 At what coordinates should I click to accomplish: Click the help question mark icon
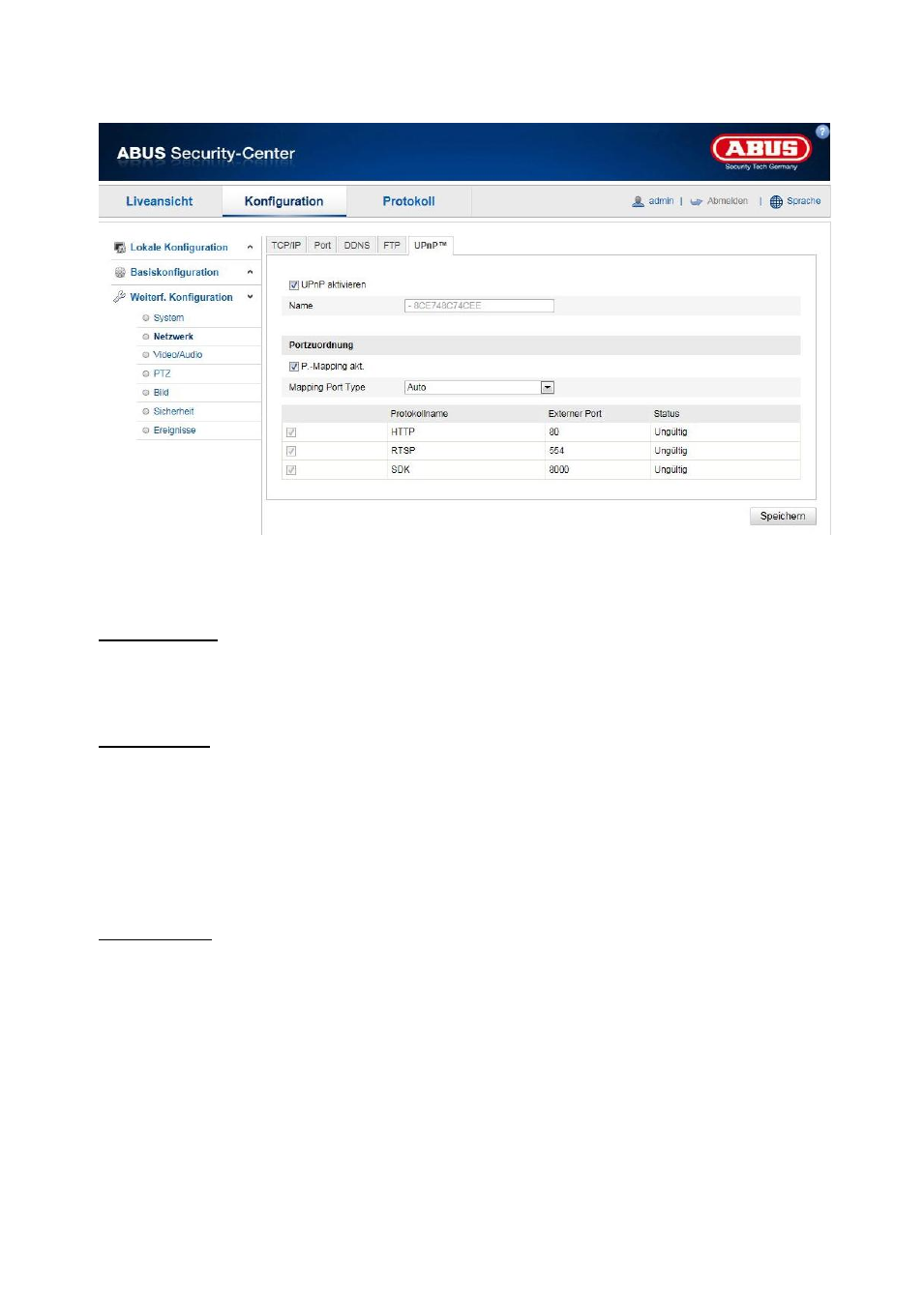(x=822, y=132)
